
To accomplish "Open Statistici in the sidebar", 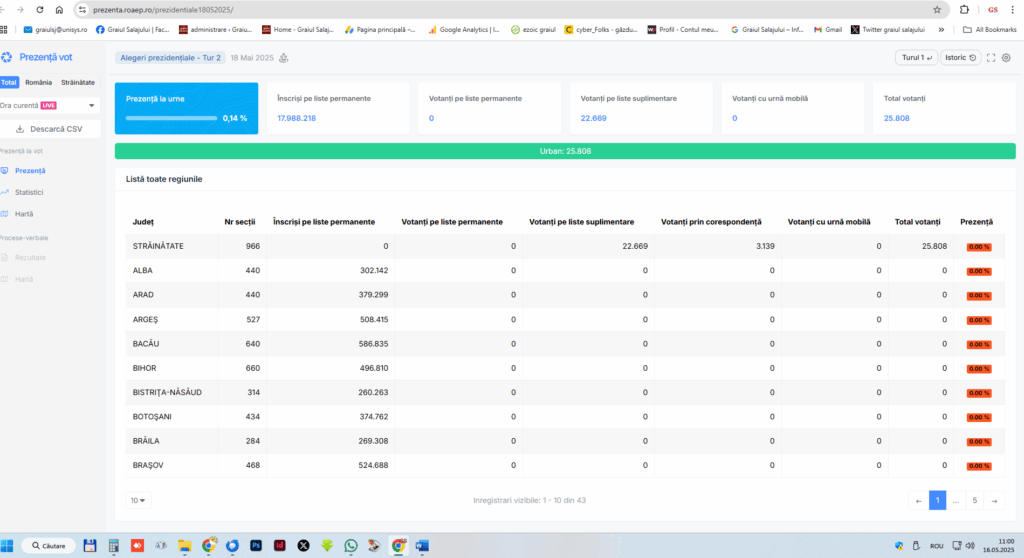I will 29,192.
